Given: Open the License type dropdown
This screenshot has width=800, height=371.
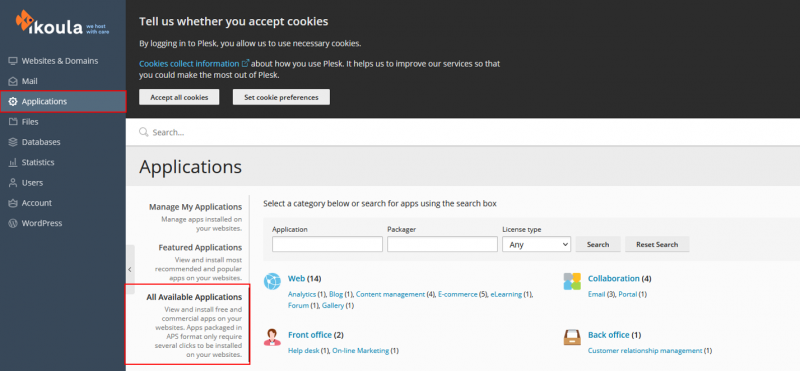Looking at the screenshot, I should tap(536, 244).
